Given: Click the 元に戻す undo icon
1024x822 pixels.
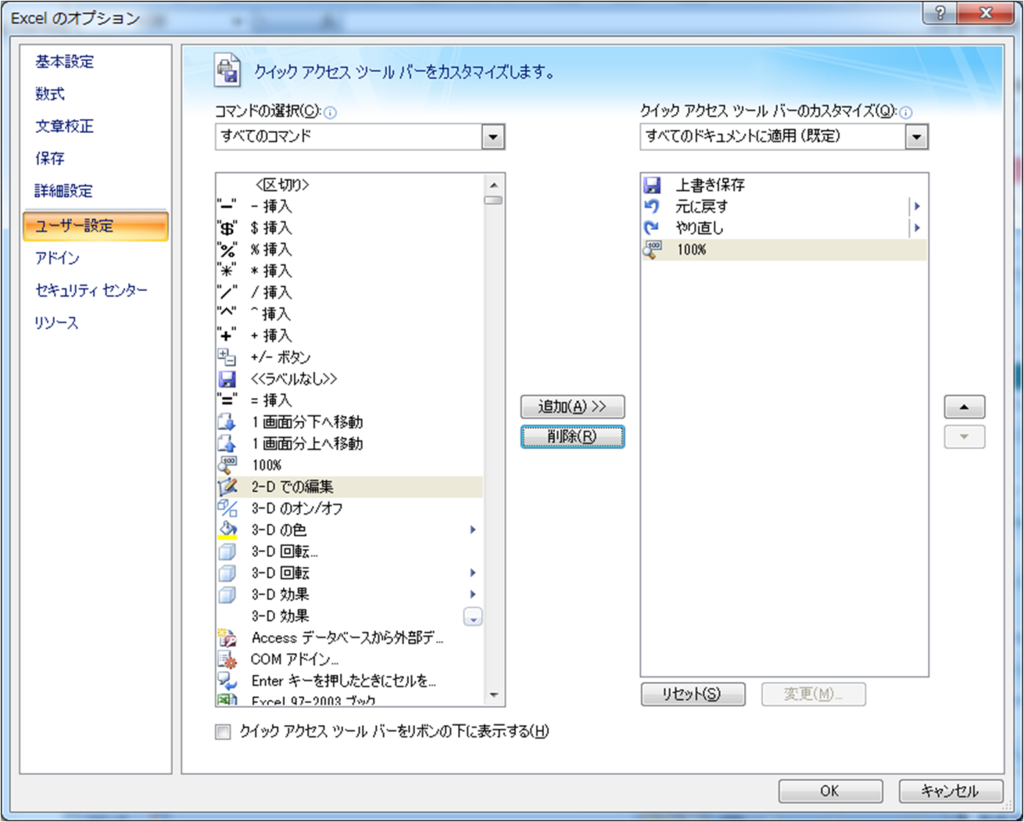Looking at the screenshot, I should point(652,206).
